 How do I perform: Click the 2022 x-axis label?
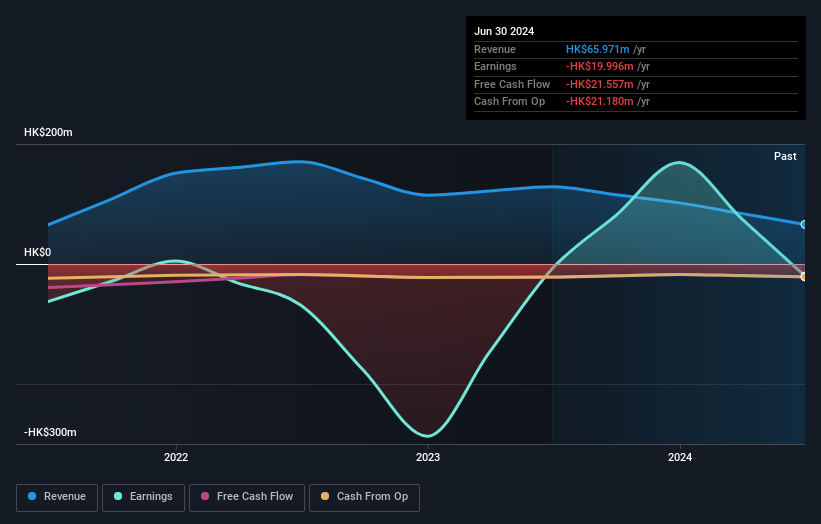176,457
